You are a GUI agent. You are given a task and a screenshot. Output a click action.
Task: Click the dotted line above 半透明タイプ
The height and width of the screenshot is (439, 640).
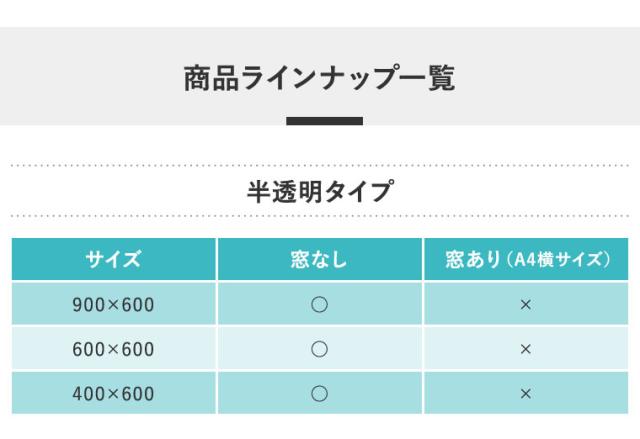pos(319,165)
